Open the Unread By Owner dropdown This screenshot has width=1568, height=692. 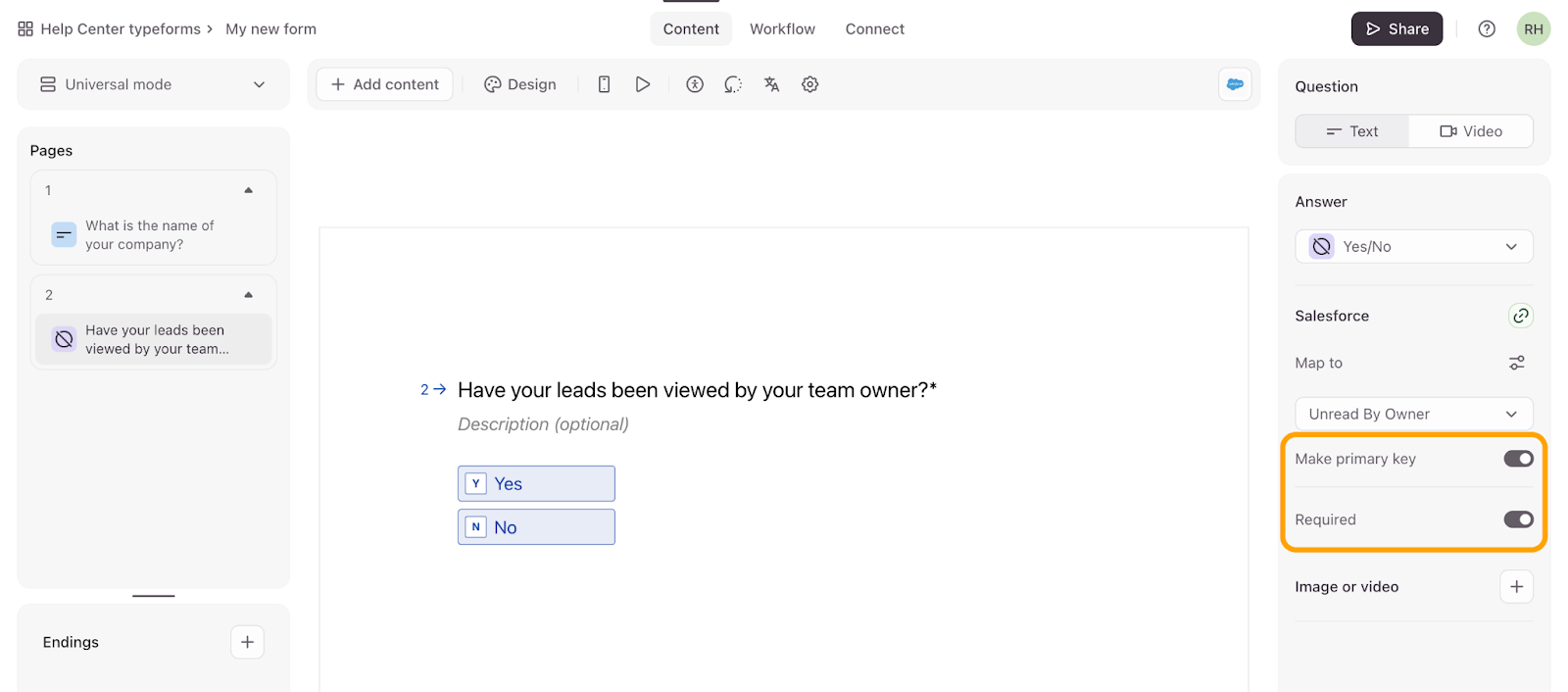(1413, 414)
